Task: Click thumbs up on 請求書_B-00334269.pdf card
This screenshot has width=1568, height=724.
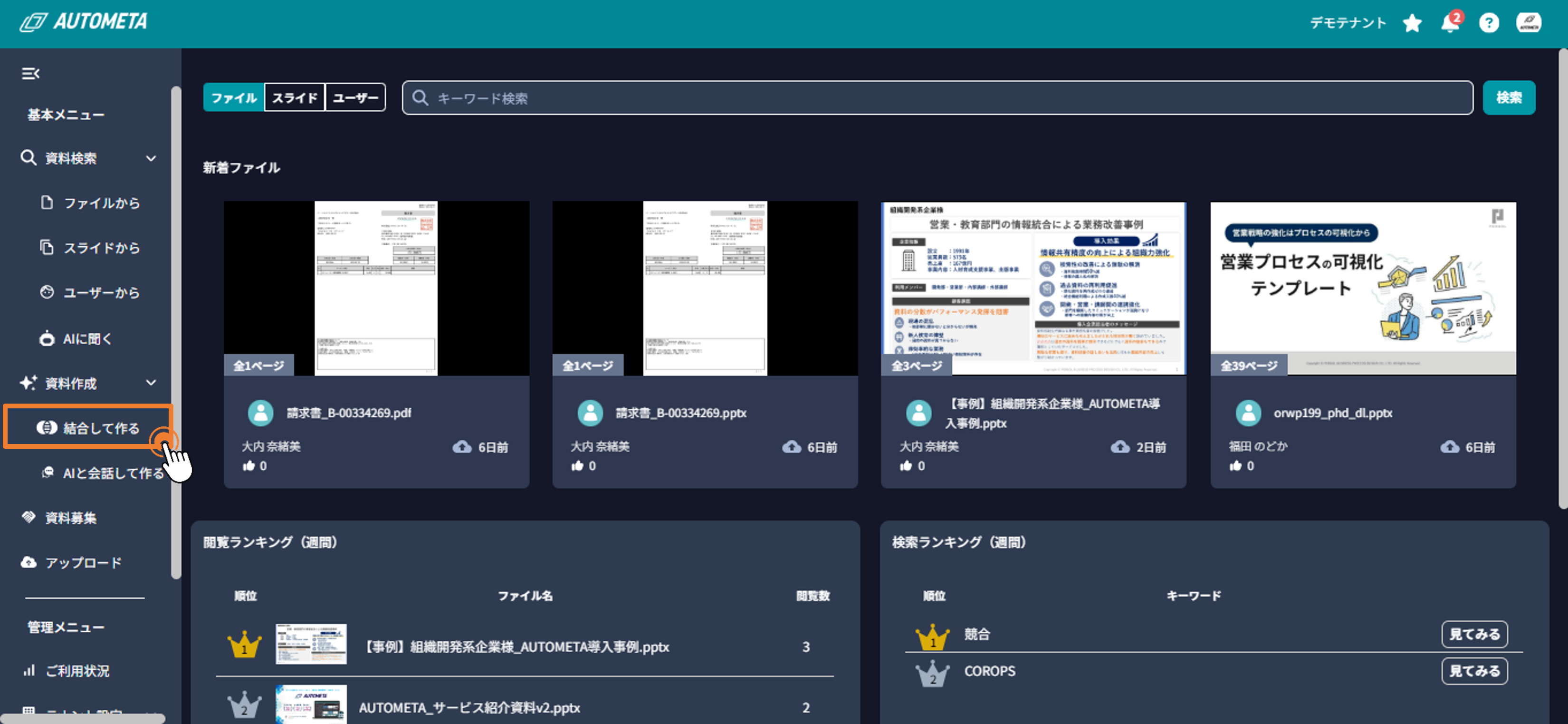Action: pyautogui.click(x=249, y=466)
